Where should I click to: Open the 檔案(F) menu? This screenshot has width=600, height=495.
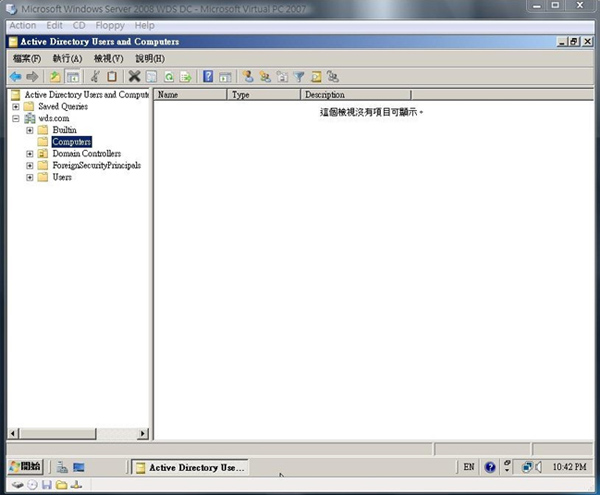27,59
